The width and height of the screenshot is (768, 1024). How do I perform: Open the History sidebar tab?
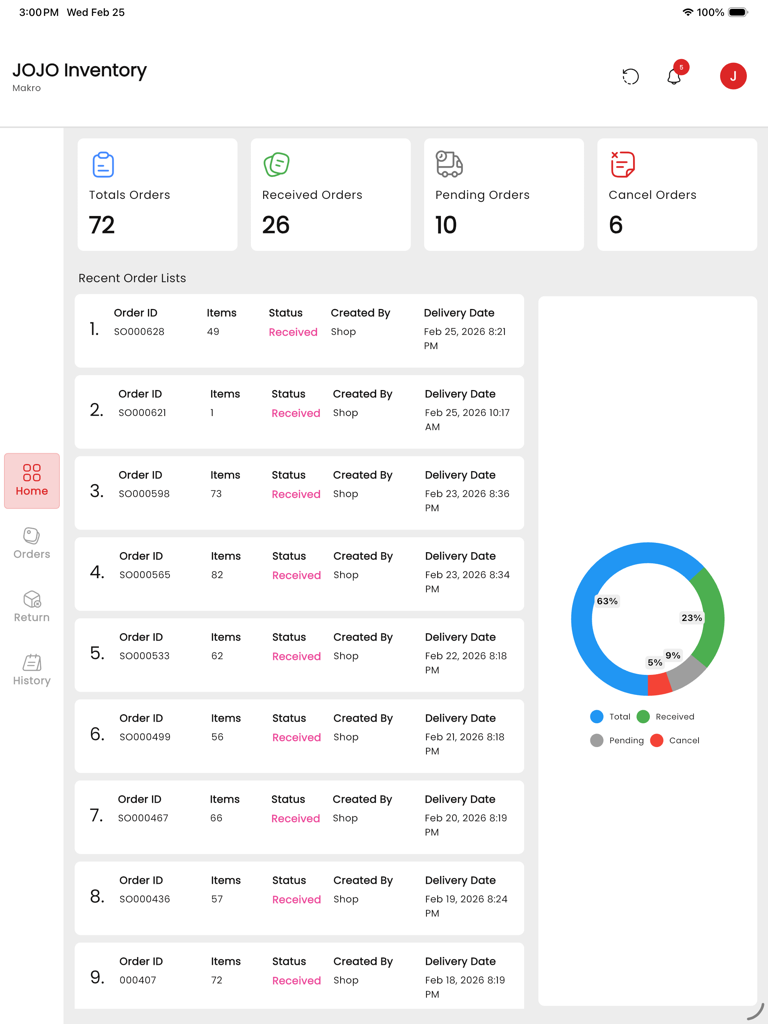tap(32, 670)
